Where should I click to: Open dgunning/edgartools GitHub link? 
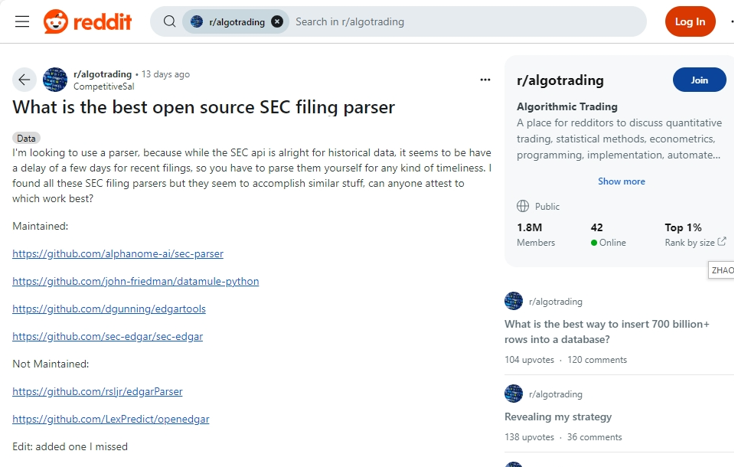(x=109, y=309)
